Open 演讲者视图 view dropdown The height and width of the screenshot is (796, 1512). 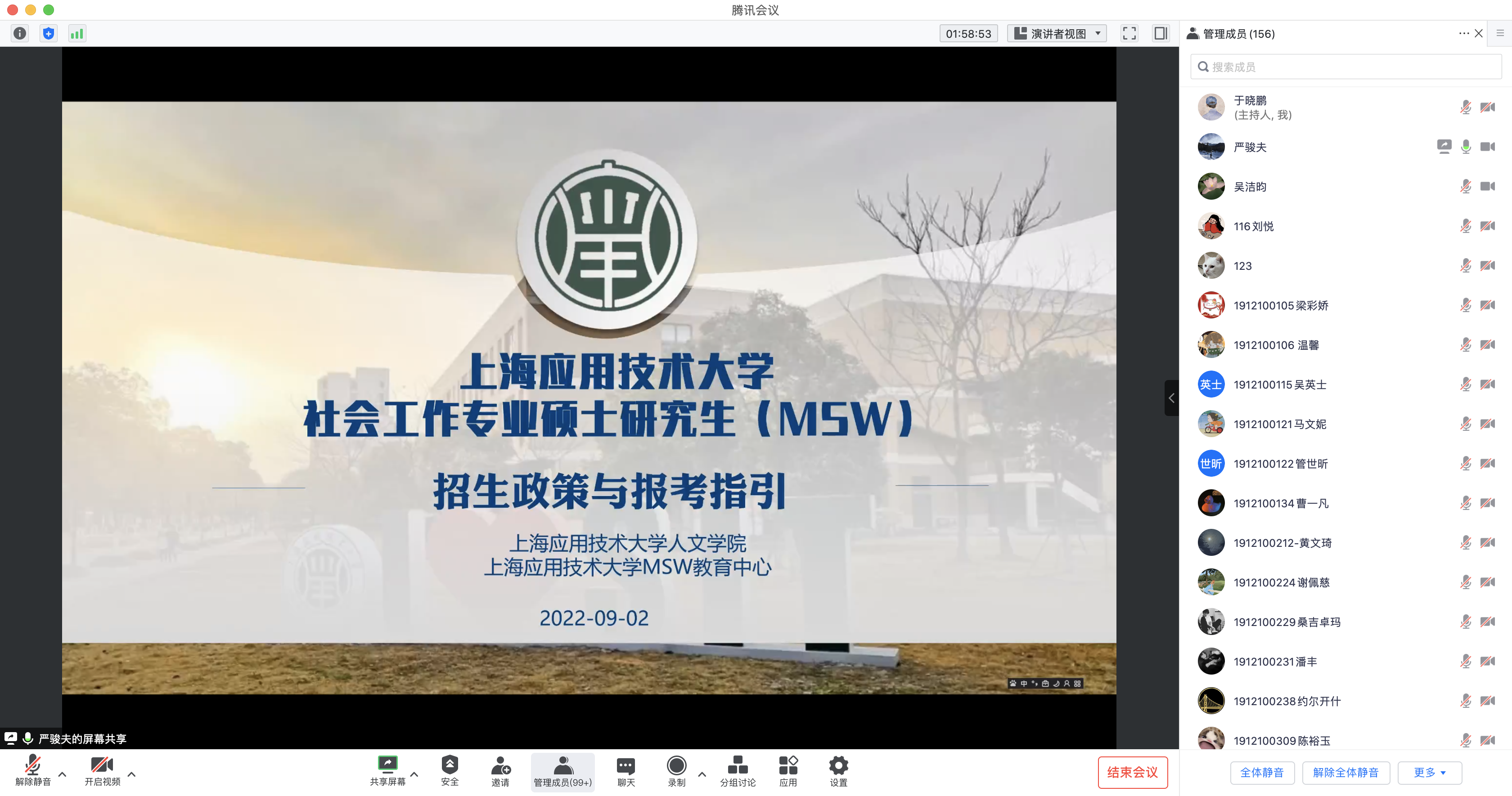click(x=1057, y=33)
